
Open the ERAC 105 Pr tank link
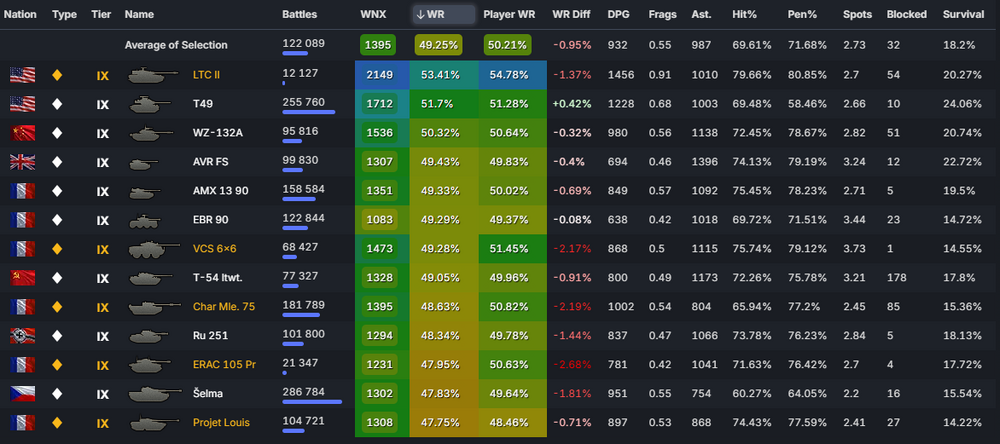click(x=224, y=365)
